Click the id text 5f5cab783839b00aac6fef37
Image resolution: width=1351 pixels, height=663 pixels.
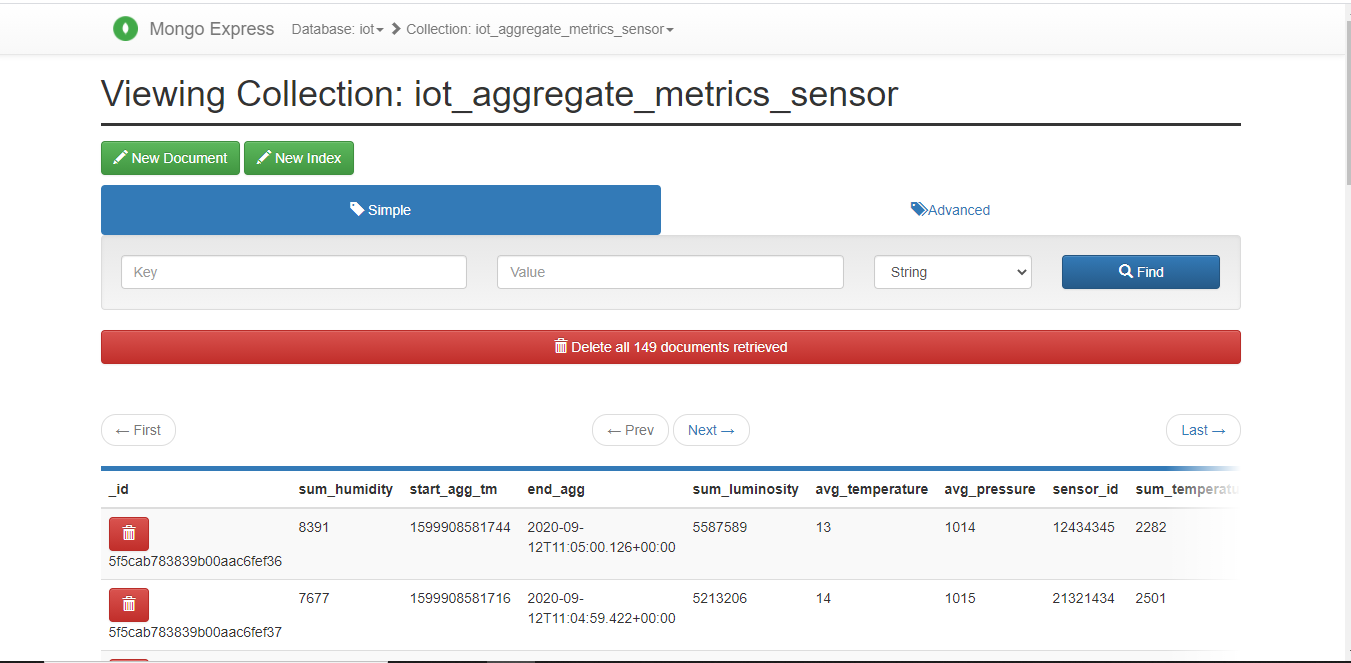195,633
